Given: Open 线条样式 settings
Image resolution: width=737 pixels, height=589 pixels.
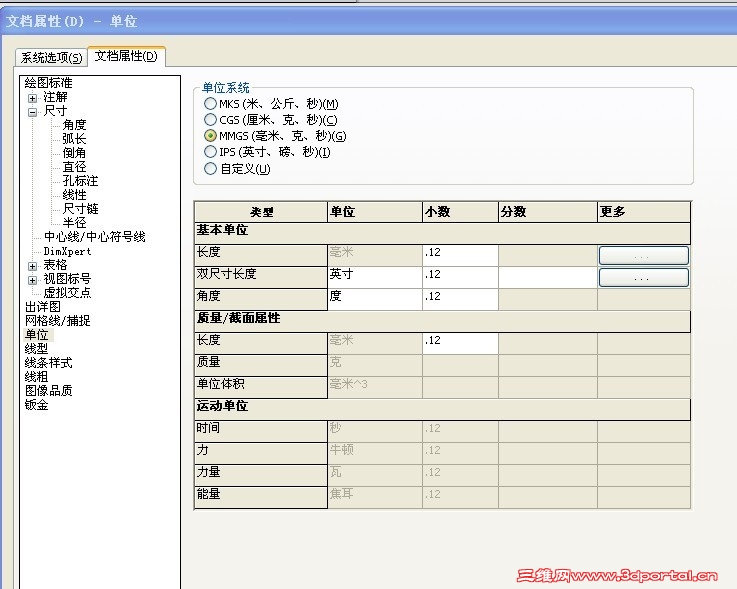Looking at the screenshot, I should click(x=48, y=363).
